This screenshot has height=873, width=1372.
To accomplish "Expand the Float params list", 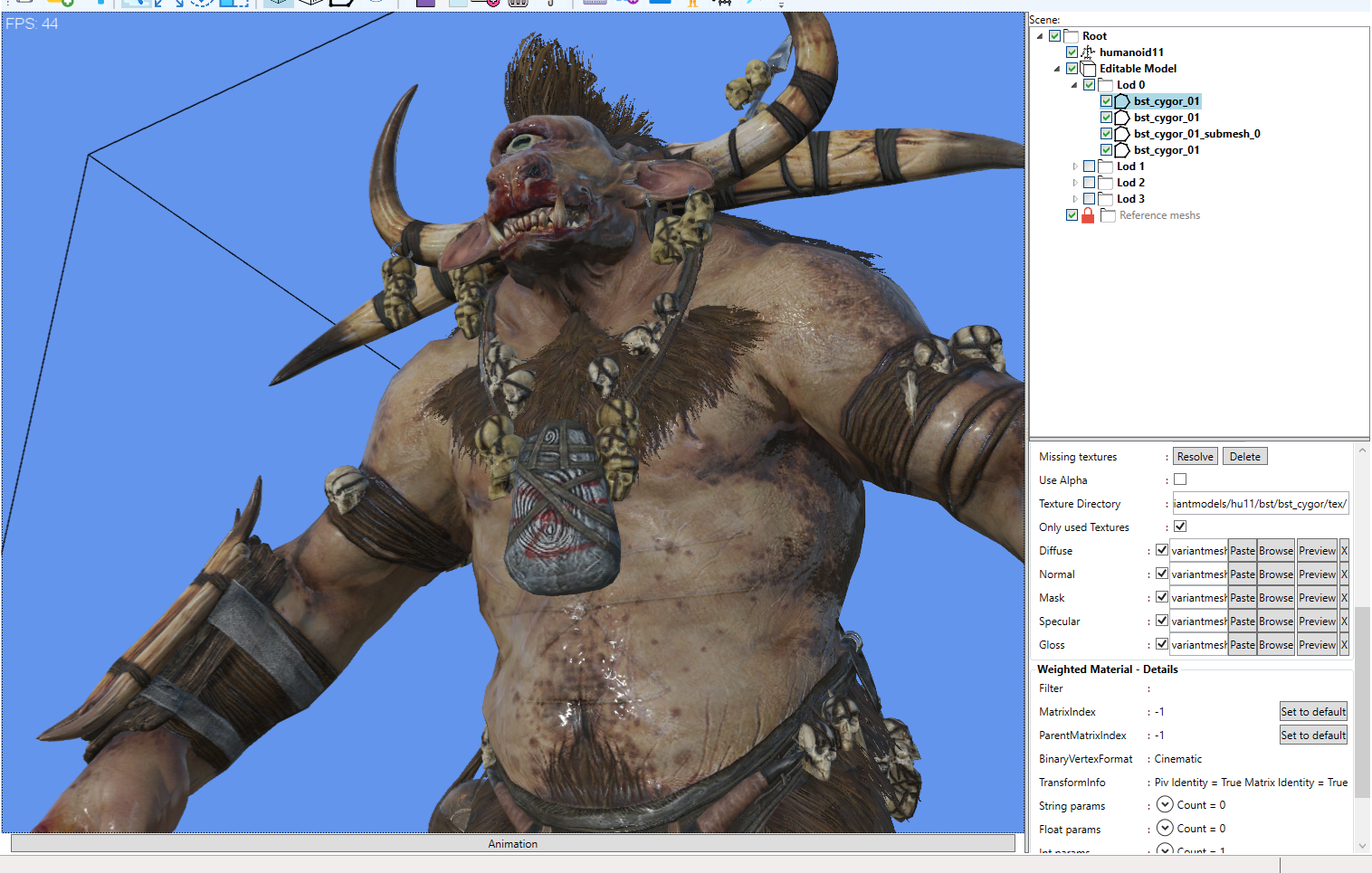I will pyautogui.click(x=1165, y=828).
